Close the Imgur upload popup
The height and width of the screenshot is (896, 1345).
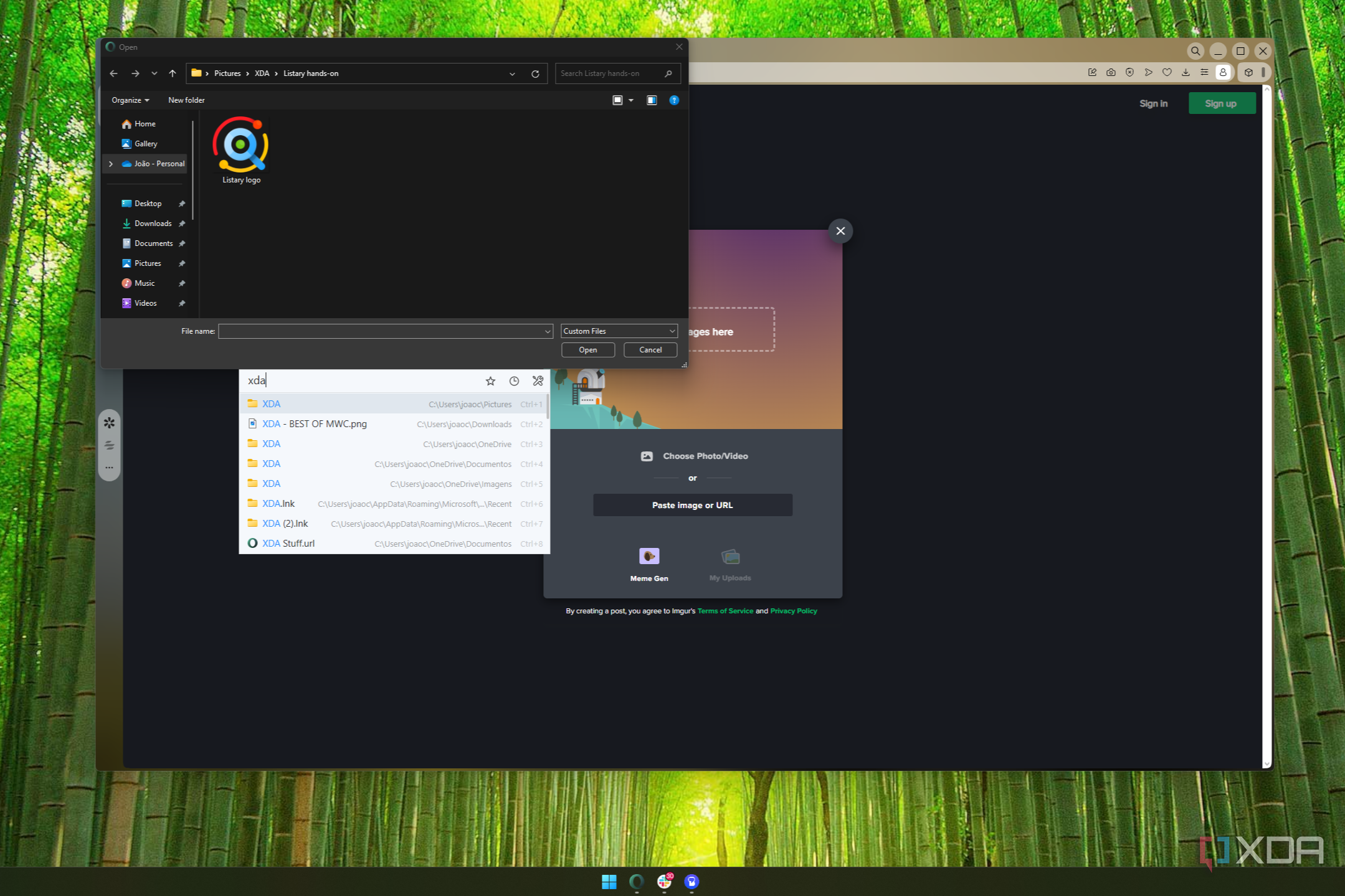pyautogui.click(x=840, y=231)
